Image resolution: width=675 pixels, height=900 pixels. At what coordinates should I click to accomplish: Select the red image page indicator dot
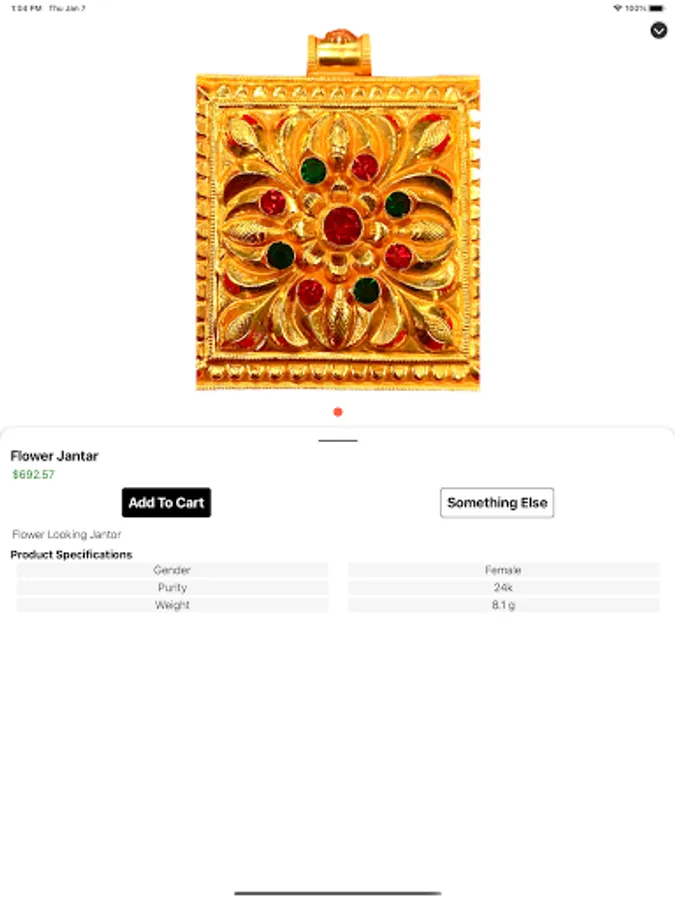pos(338,412)
